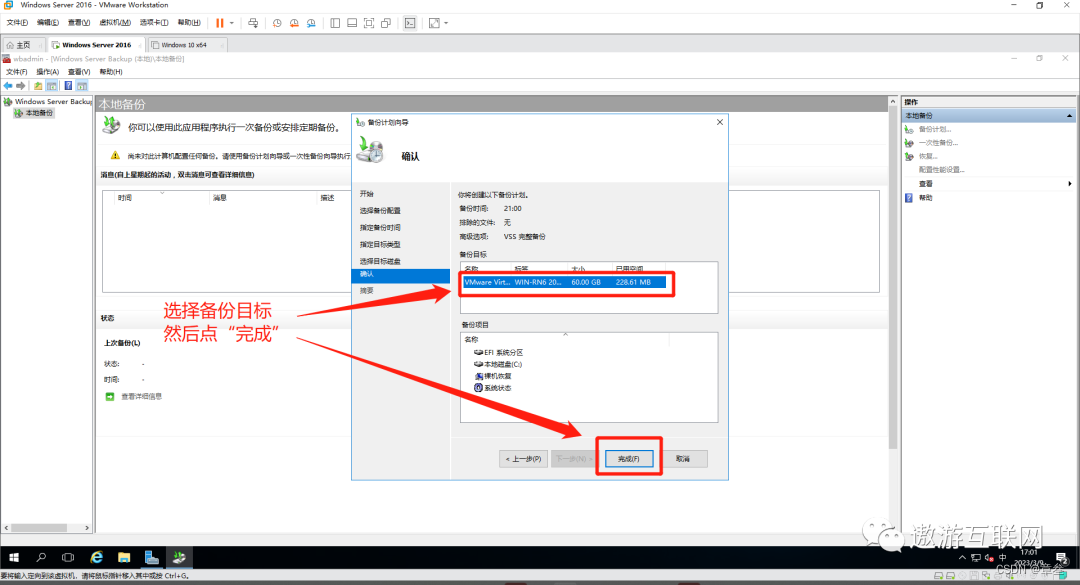Click 一次性备份... in the actions pane
The height and width of the screenshot is (585, 1080).
tap(938, 143)
